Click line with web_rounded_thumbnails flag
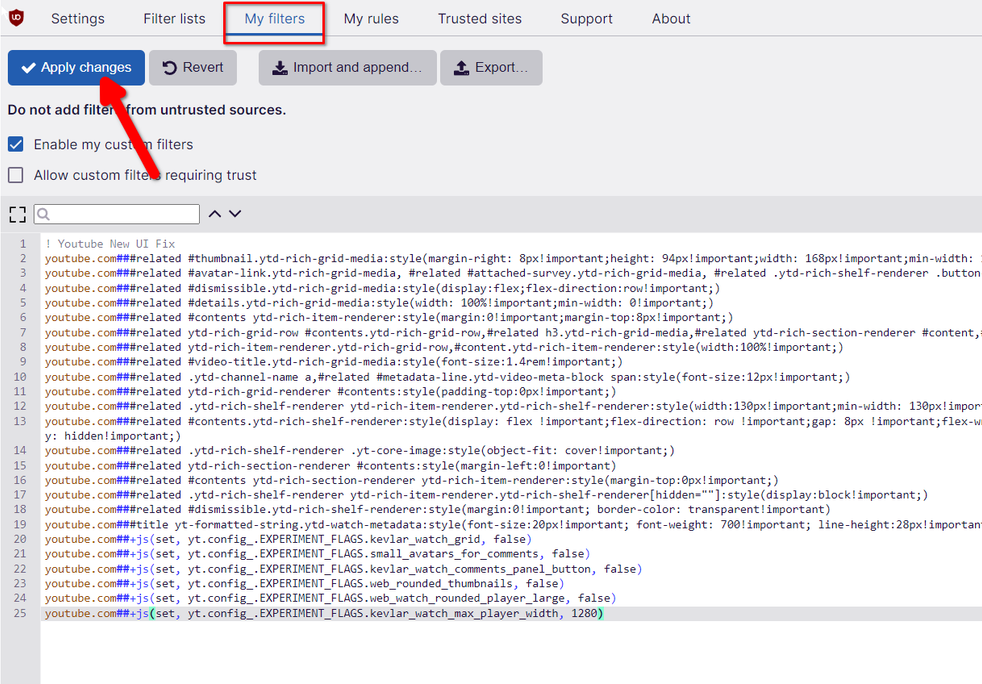The height and width of the screenshot is (684, 982). coord(304,583)
